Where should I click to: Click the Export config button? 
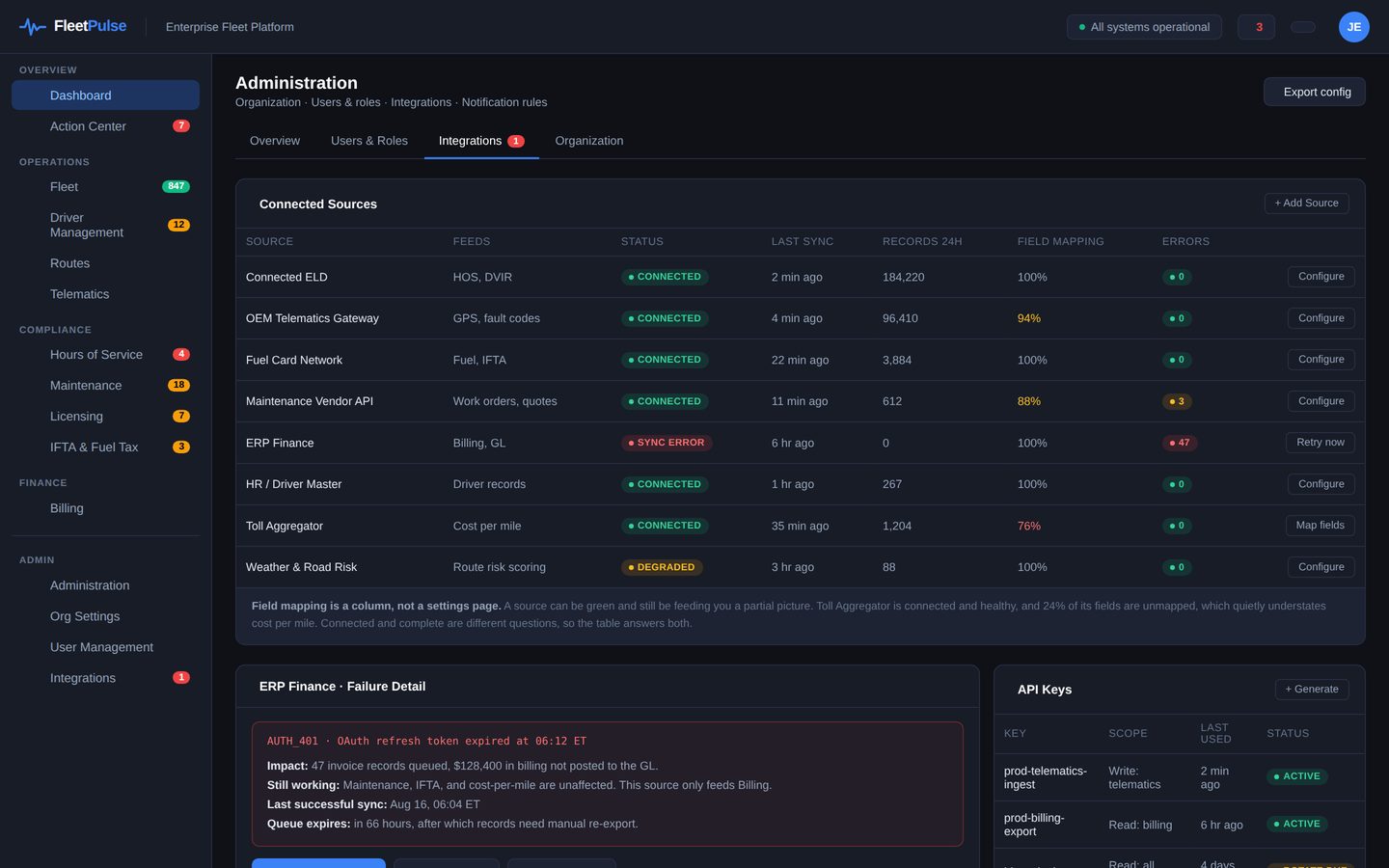pos(1315,92)
